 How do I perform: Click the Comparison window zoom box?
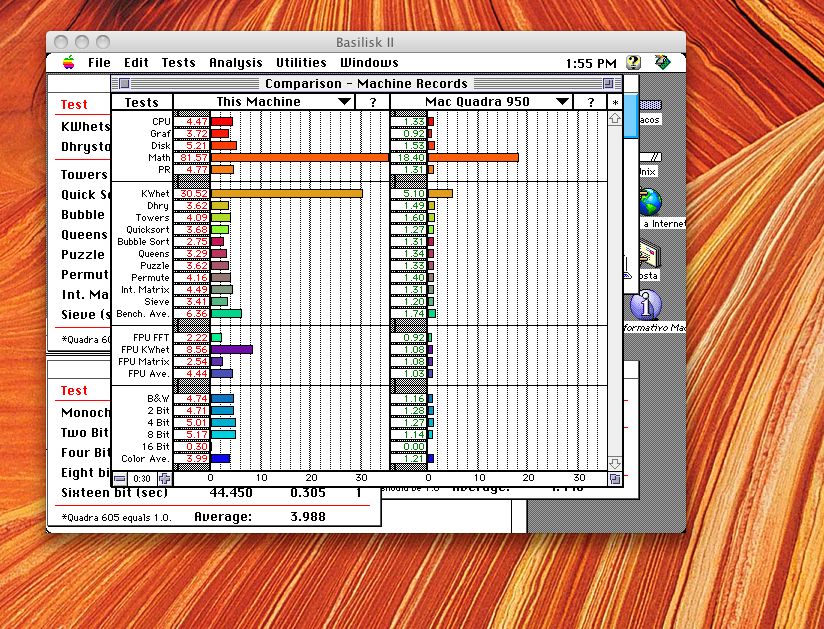pos(608,84)
